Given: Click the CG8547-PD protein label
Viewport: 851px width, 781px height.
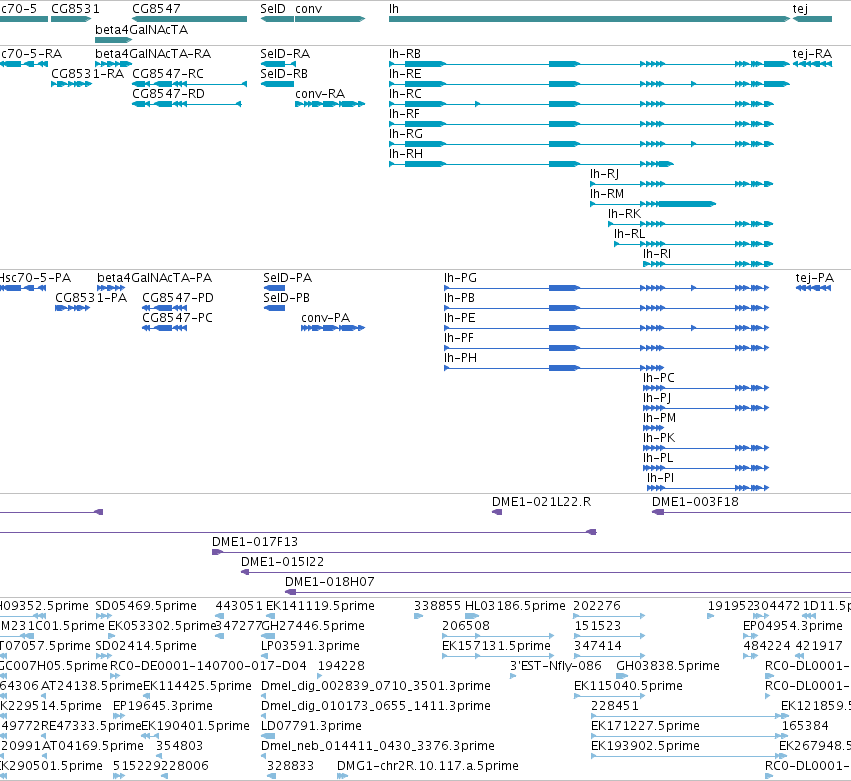Looking at the screenshot, I should click(x=177, y=298).
